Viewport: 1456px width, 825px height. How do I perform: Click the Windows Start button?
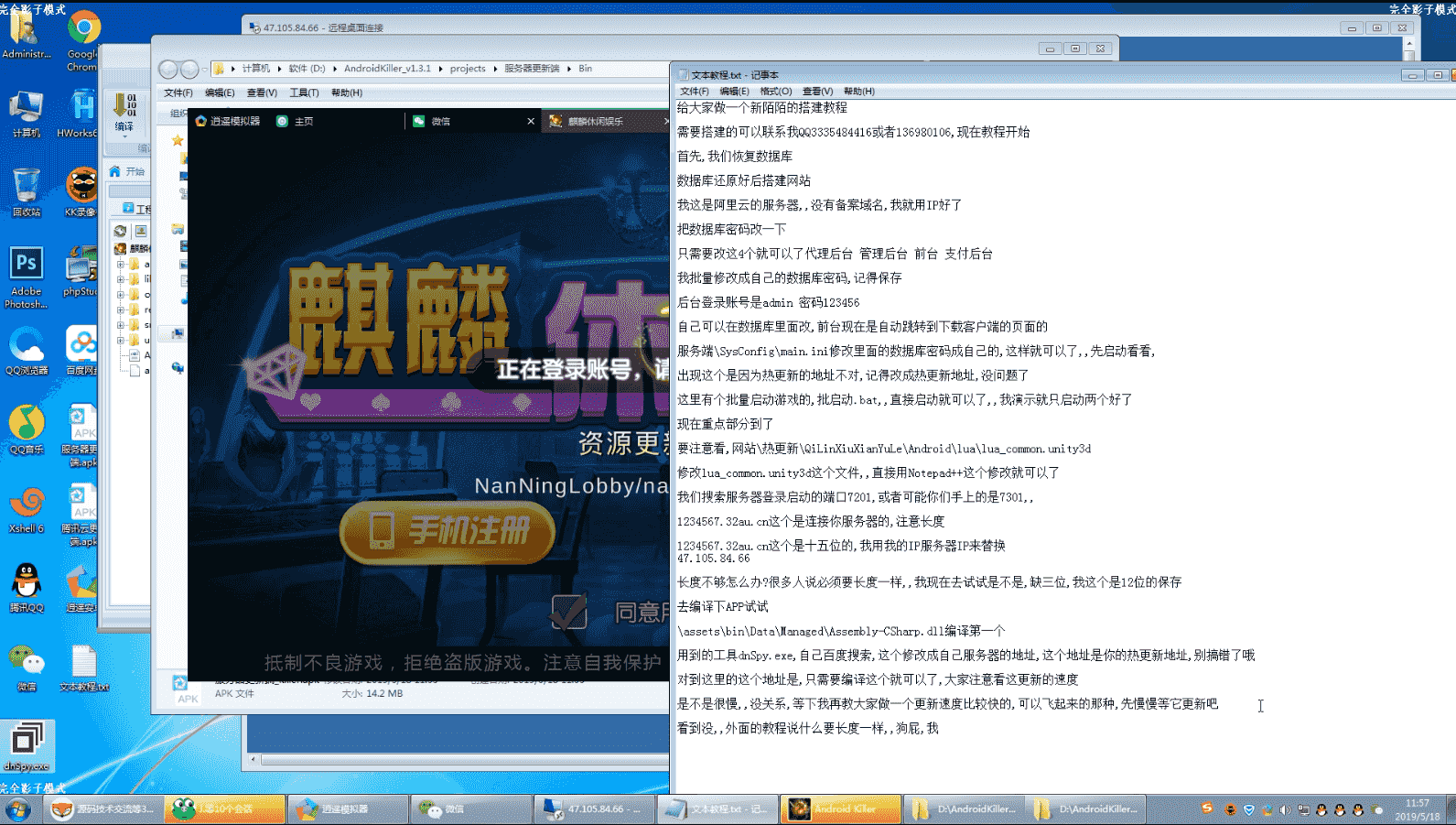click(18, 809)
